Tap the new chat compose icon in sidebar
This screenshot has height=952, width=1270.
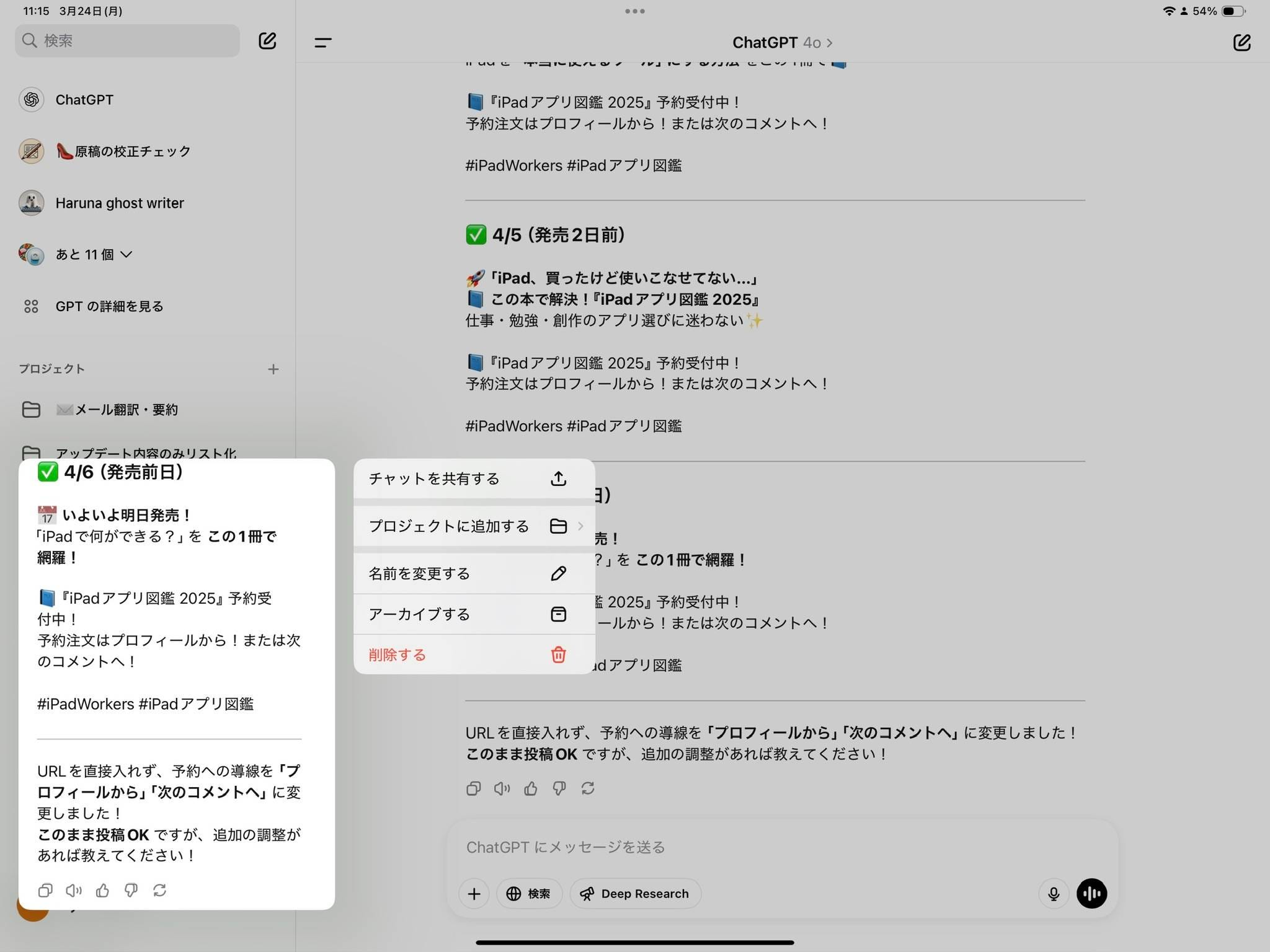(x=267, y=41)
